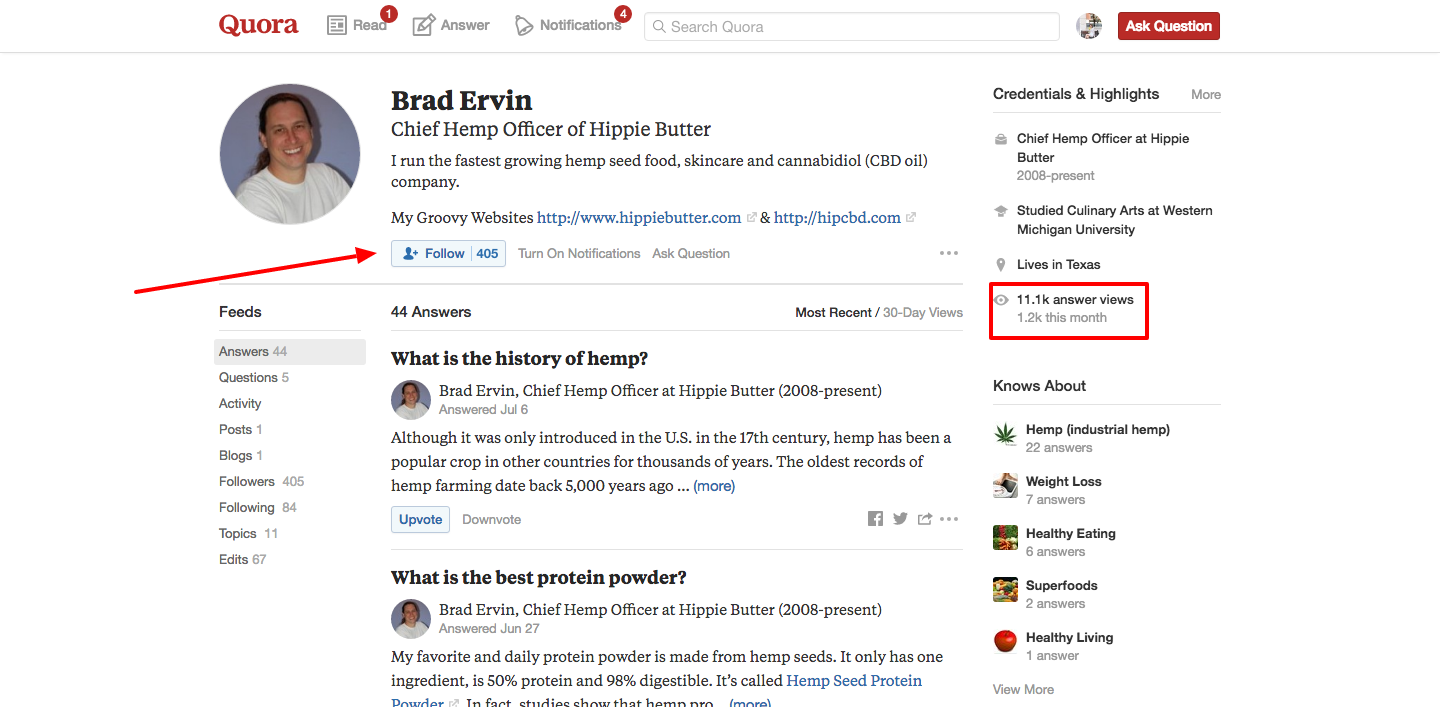Upvote the history of hemp answer
Image resolution: width=1440 pixels, height=707 pixels.
click(x=420, y=520)
